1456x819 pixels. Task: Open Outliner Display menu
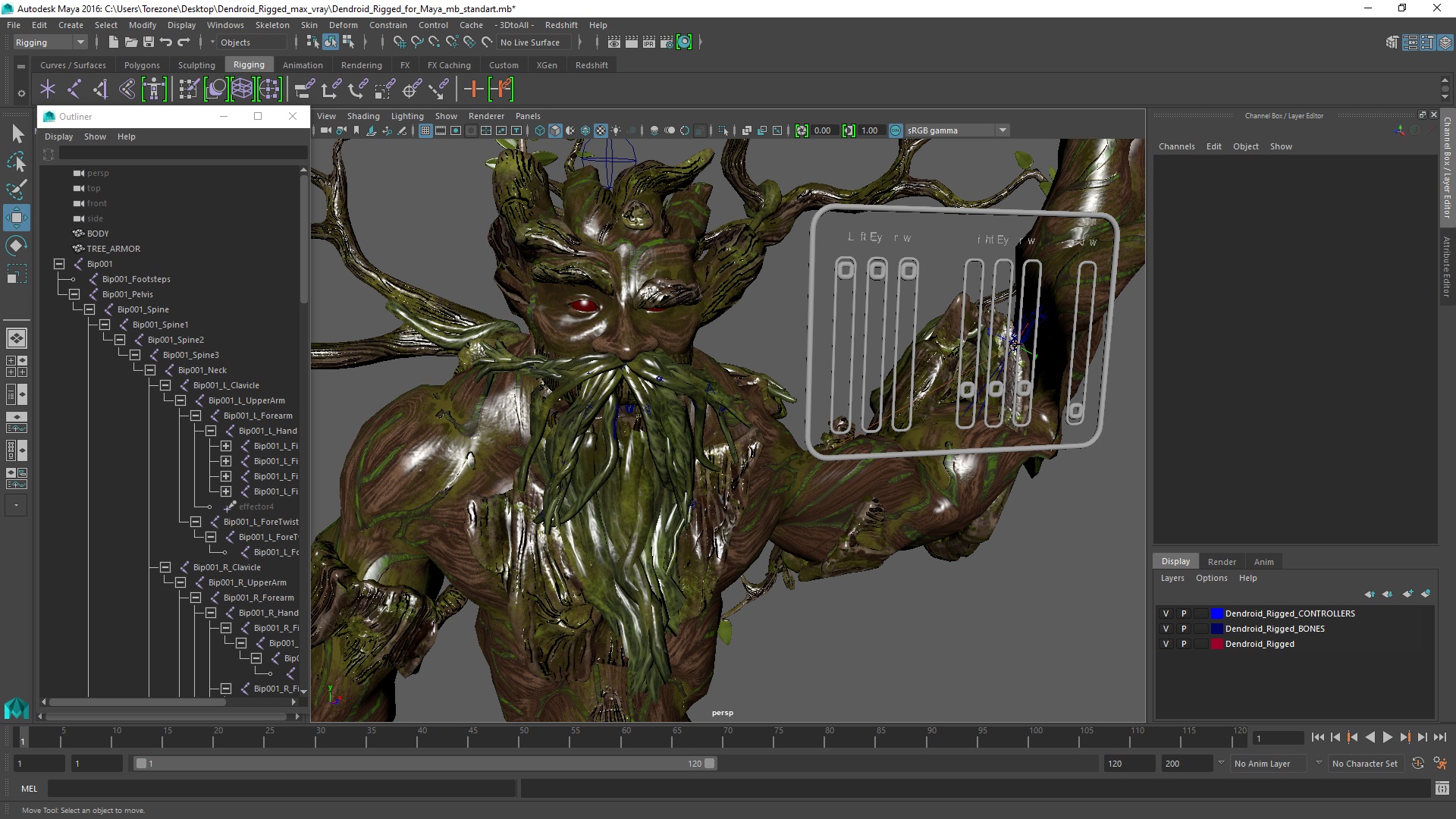[58, 136]
